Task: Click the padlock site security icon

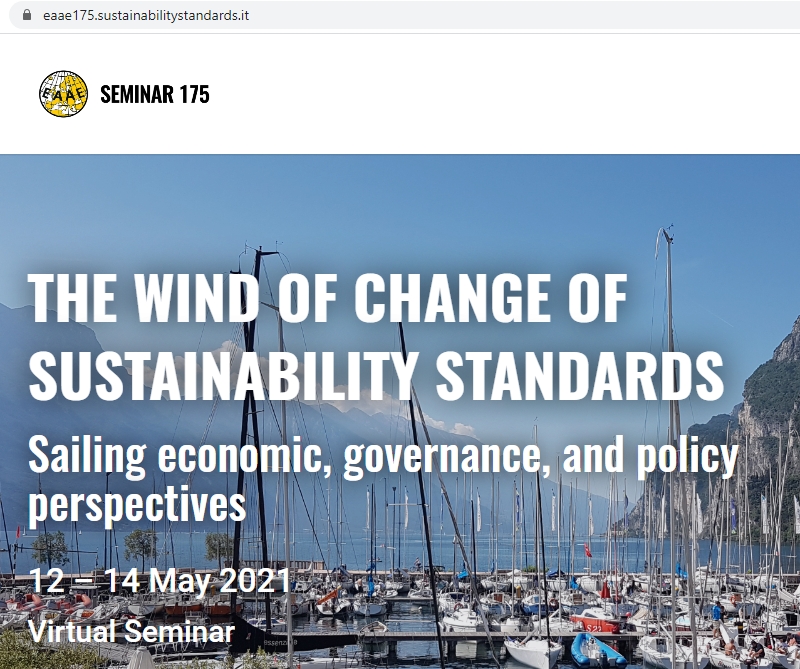Action: click(x=27, y=16)
